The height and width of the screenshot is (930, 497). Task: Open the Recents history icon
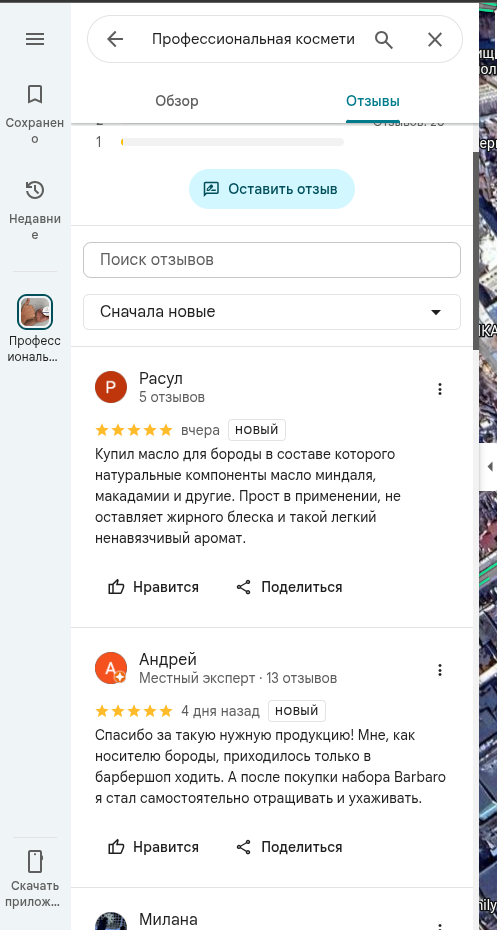[x=35, y=190]
